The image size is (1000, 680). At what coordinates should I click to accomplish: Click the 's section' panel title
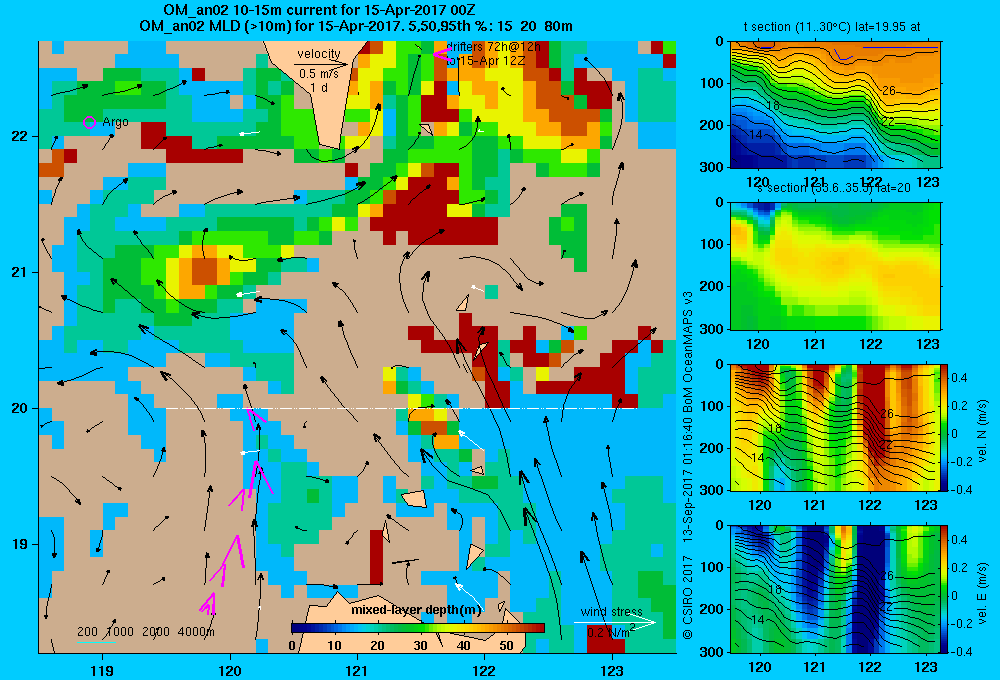pos(834,188)
